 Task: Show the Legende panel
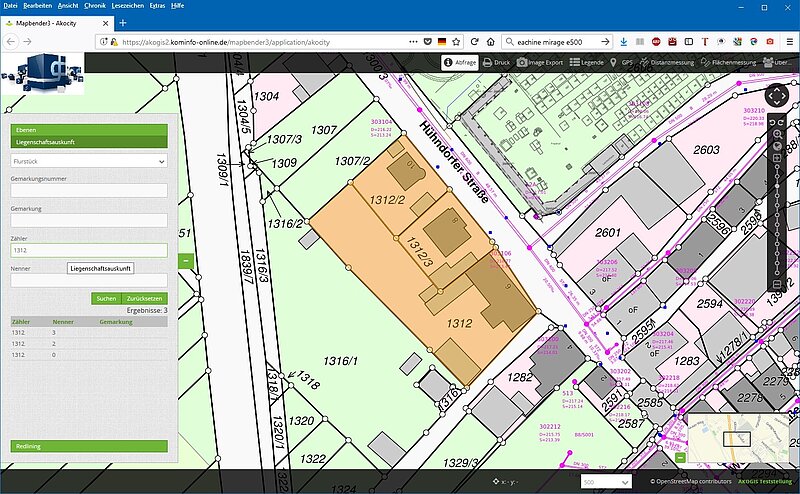587,62
